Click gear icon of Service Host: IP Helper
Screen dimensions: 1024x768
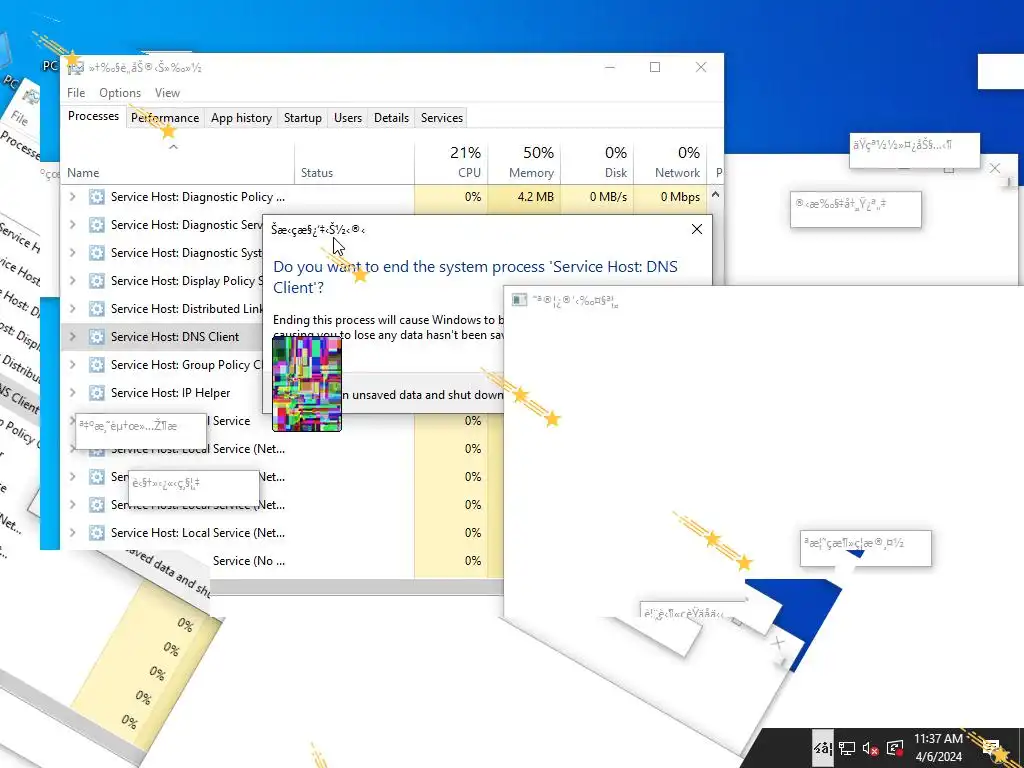coord(97,393)
